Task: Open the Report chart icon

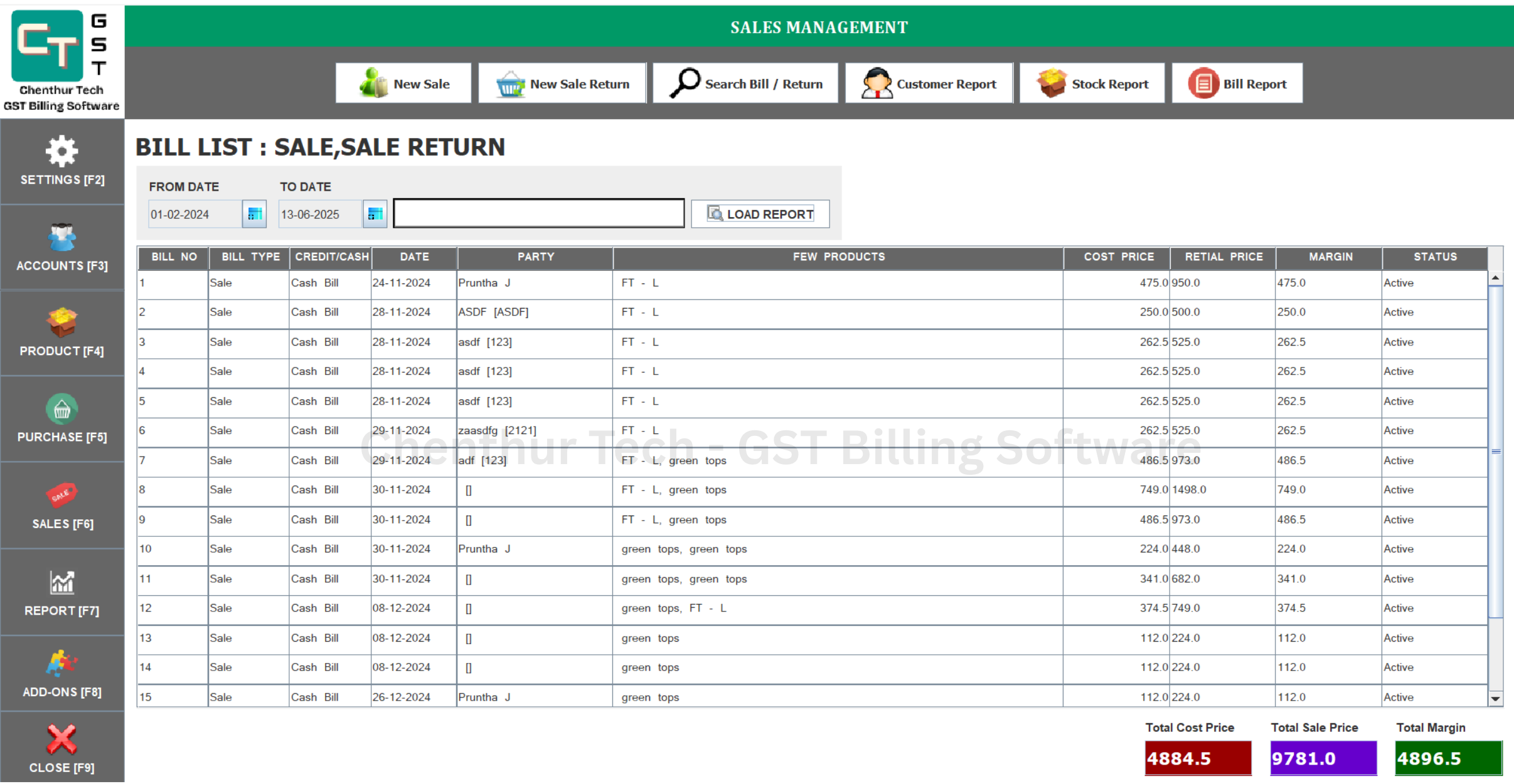Action: (x=61, y=582)
